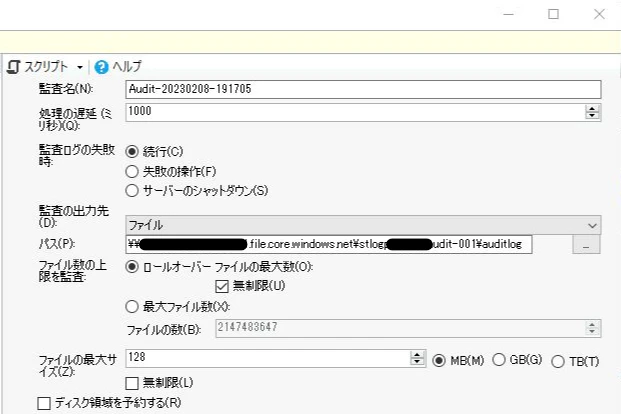621x414 pixels.
Task: Decrease the queue delay with down arrow
Action: (x=592, y=116)
